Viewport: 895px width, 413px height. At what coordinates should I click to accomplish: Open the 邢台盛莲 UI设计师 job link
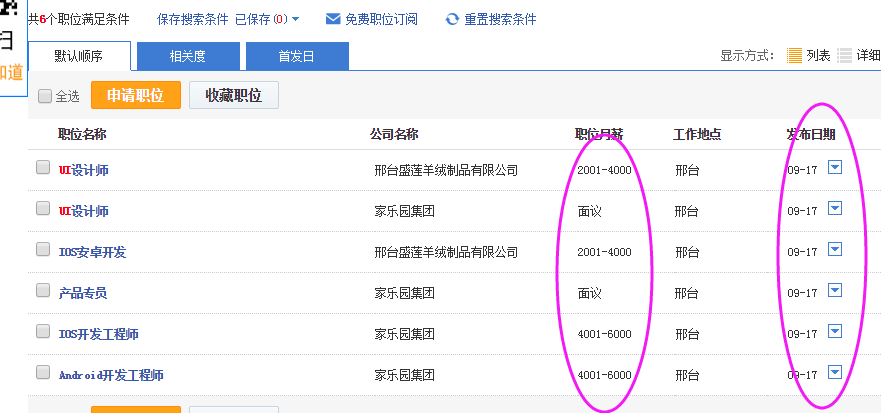[83, 170]
